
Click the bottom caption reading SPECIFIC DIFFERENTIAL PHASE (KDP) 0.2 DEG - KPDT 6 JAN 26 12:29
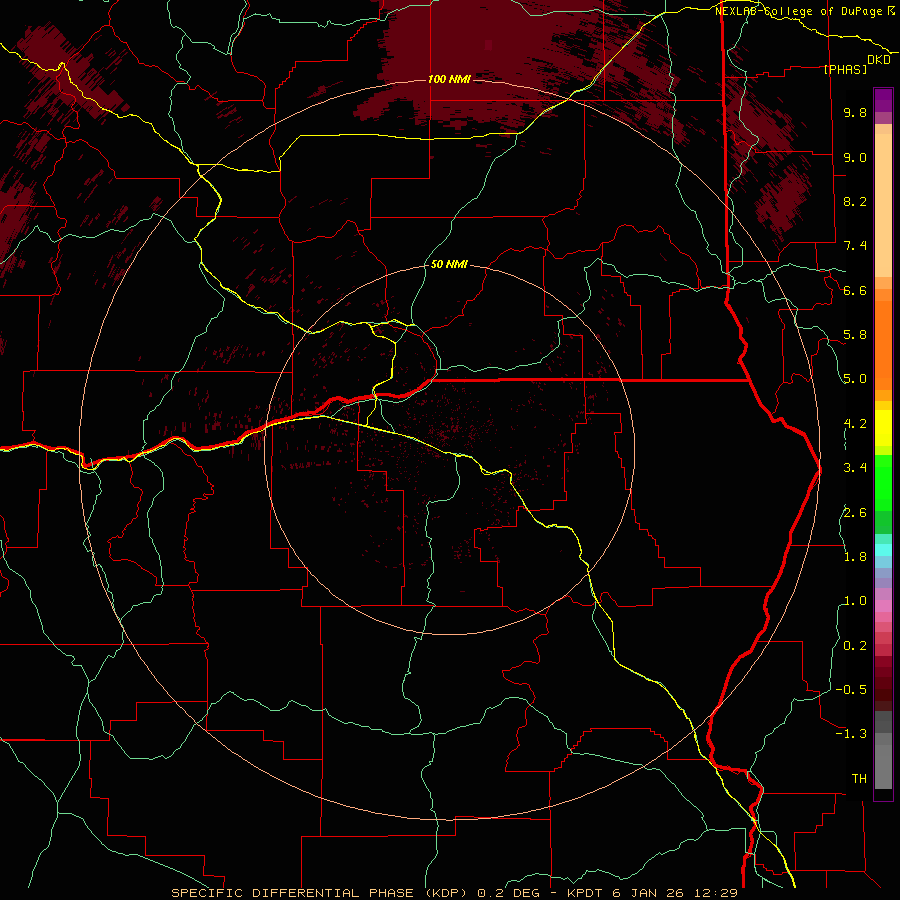[x=454, y=893]
